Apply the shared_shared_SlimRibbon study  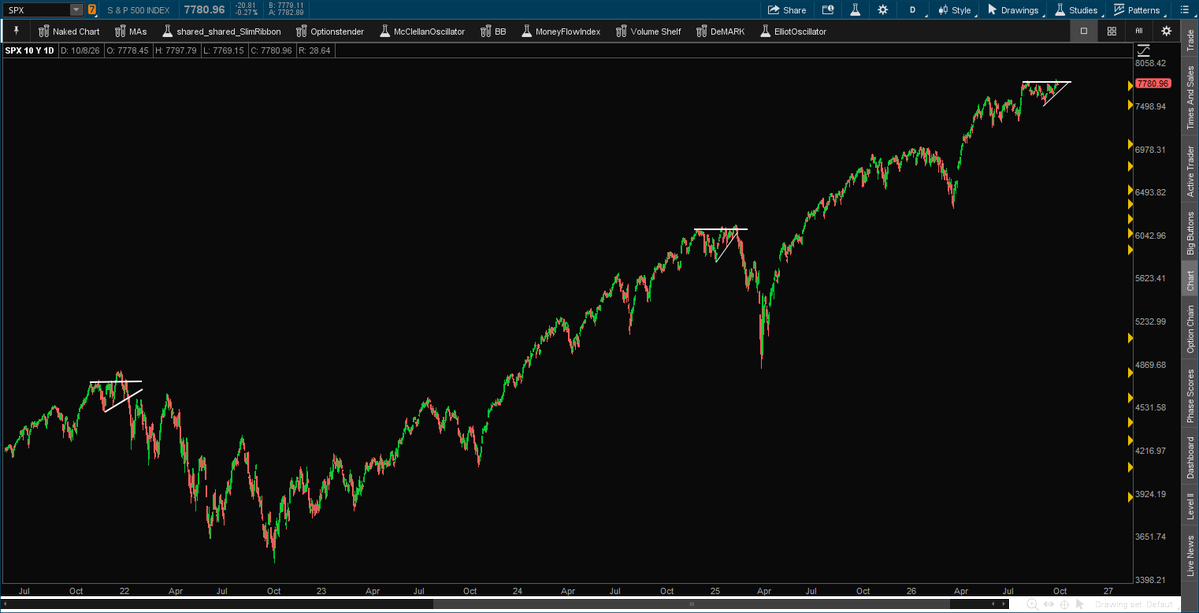(x=221, y=31)
